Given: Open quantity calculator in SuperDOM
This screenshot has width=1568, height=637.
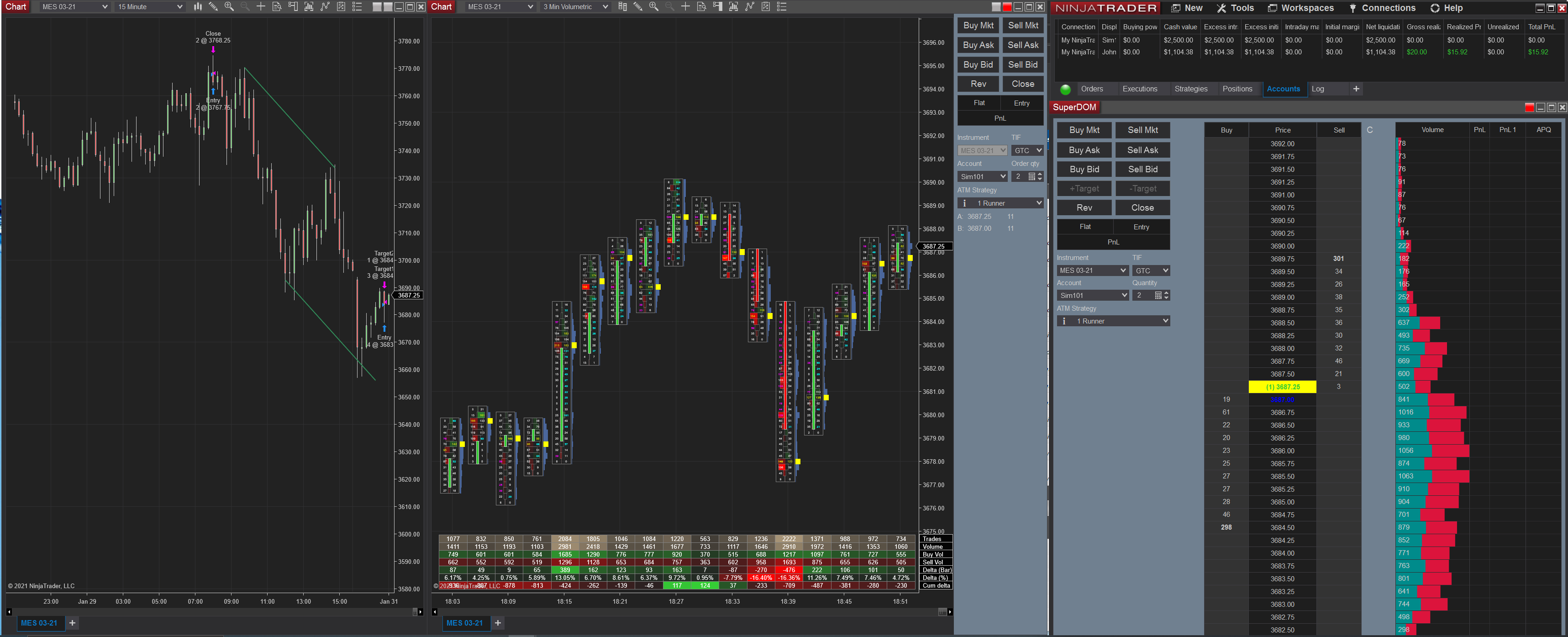Looking at the screenshot, I should point(1158,295).
